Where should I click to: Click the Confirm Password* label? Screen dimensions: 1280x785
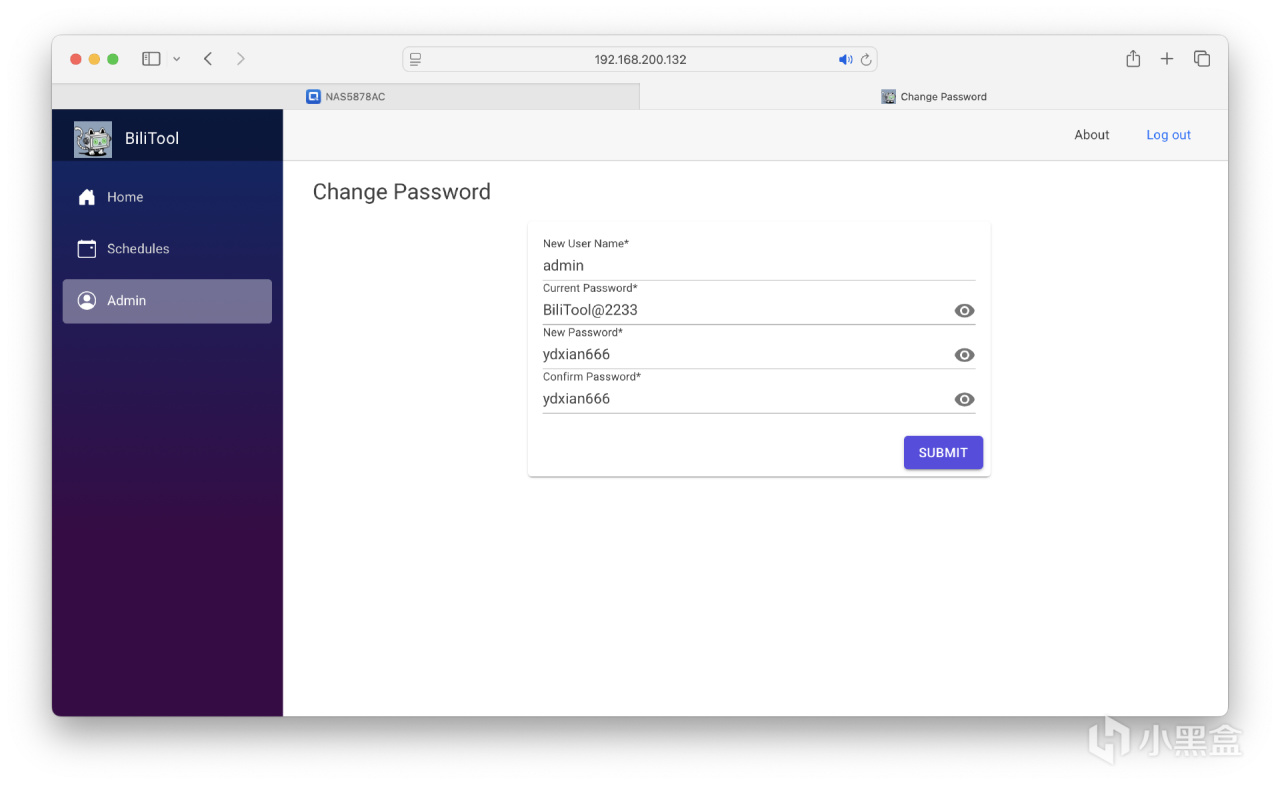click(592, 377)
